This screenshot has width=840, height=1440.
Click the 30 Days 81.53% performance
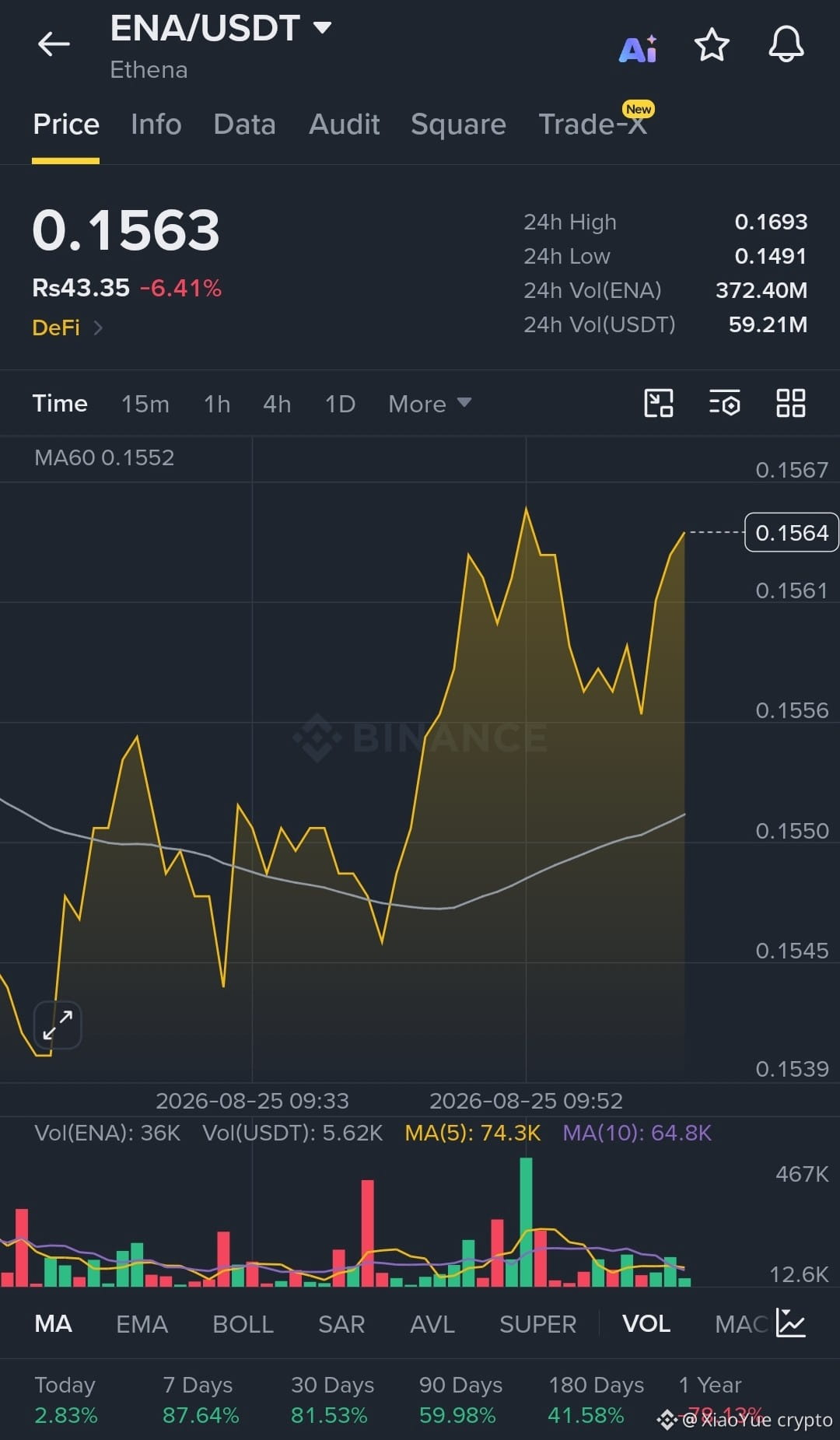331,1400
